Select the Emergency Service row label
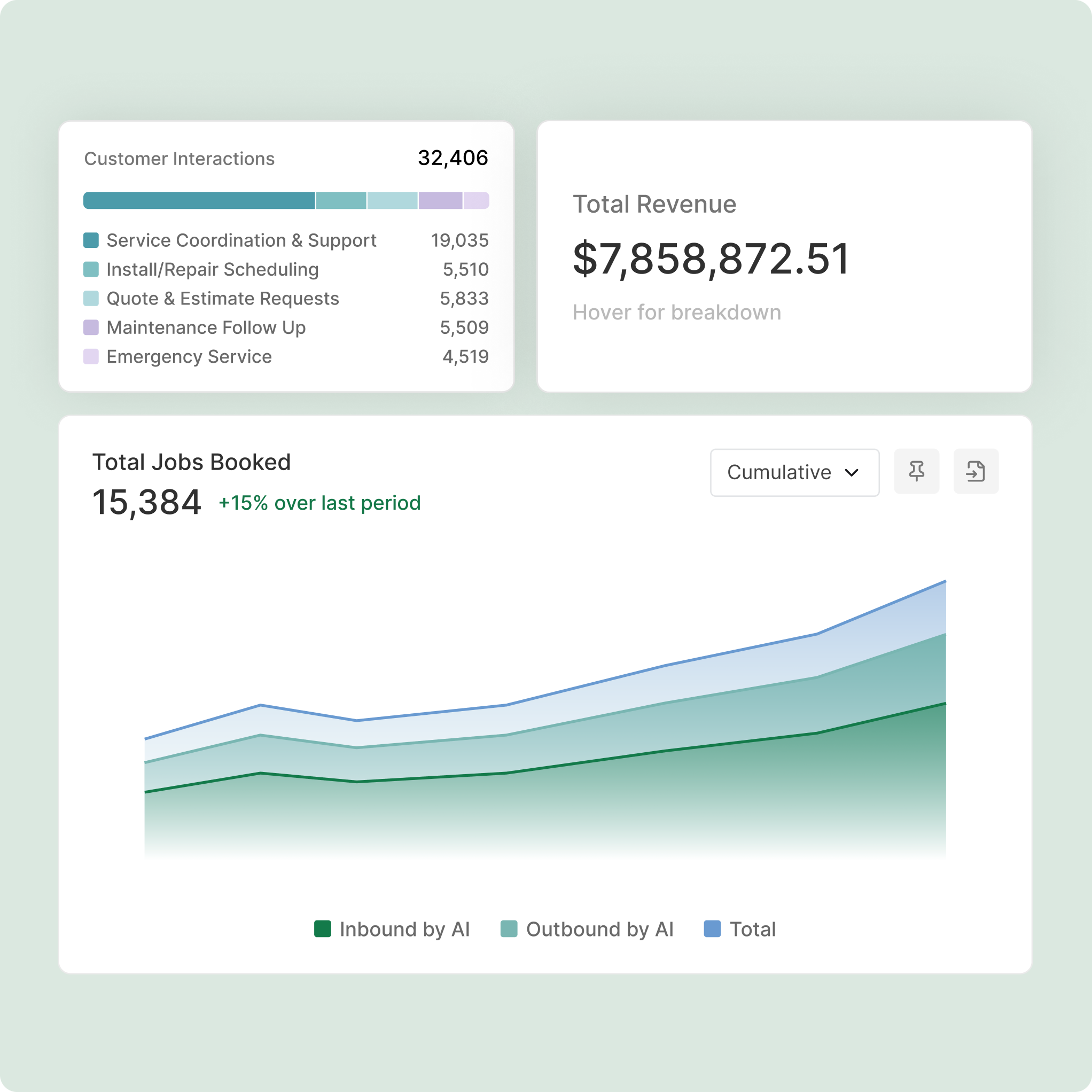Image resolution: width=1092 pixels, height=1092 pixels. click(x=189, y=357)
